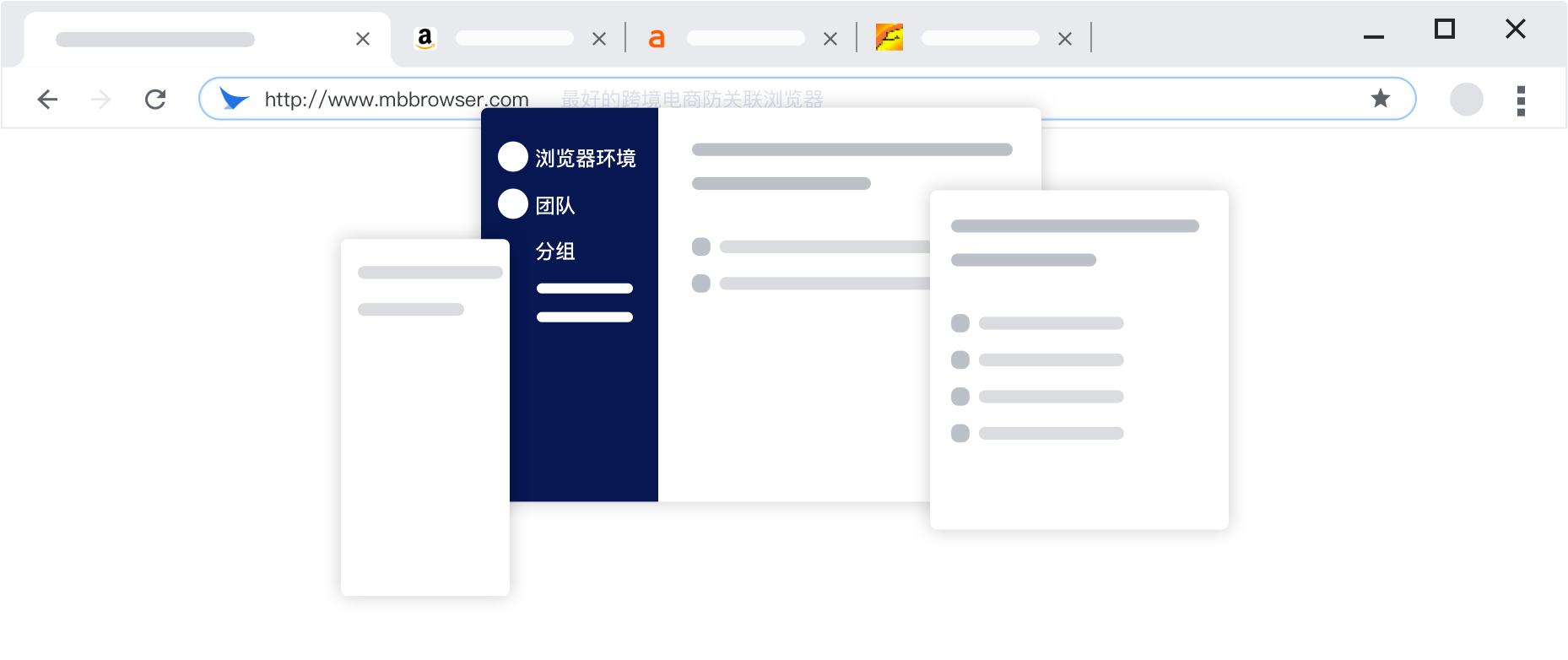
Task: Maximize the browser window
Action: pos(1445,30)
